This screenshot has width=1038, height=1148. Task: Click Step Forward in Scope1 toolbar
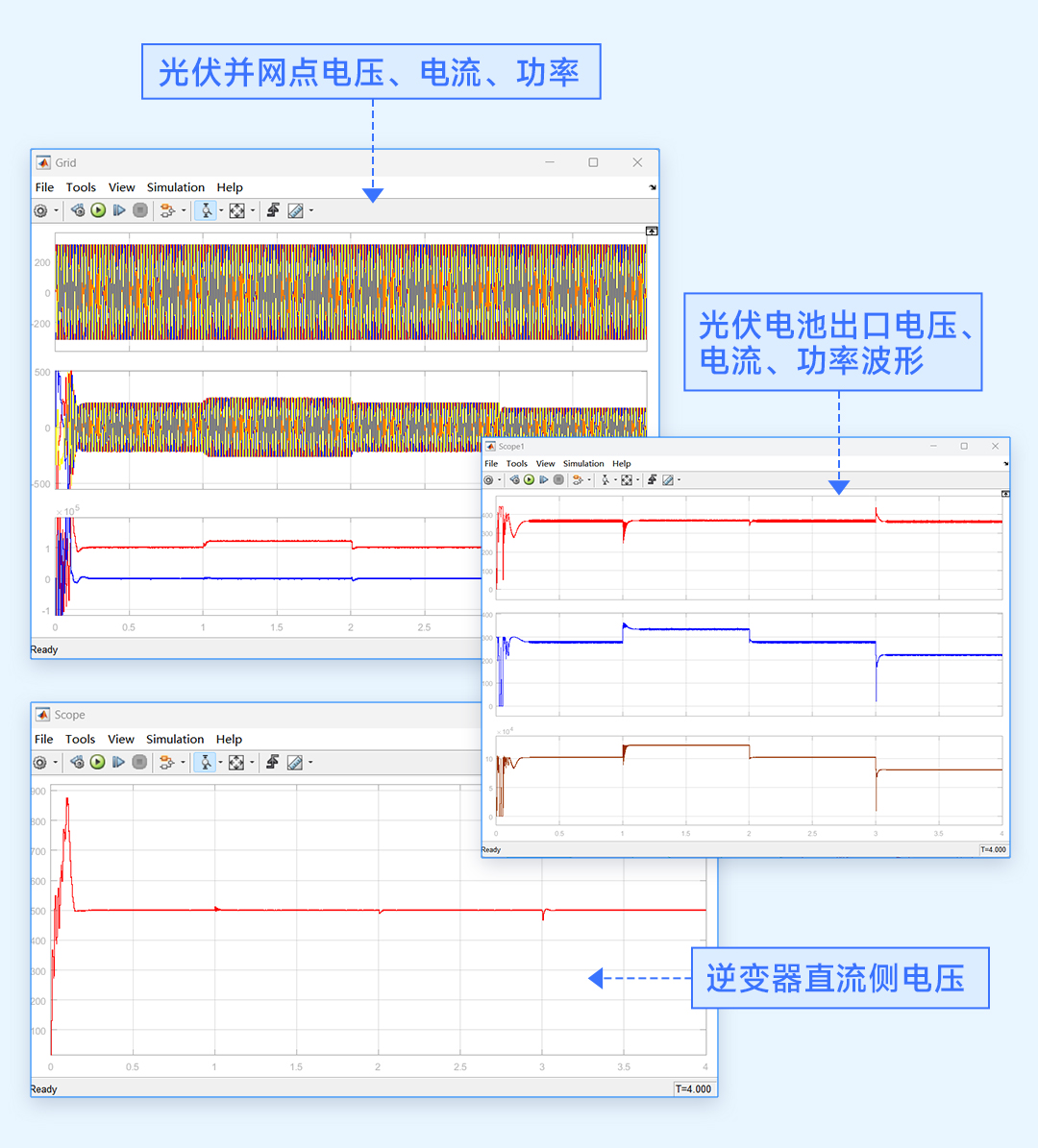(x=544, y=480)
